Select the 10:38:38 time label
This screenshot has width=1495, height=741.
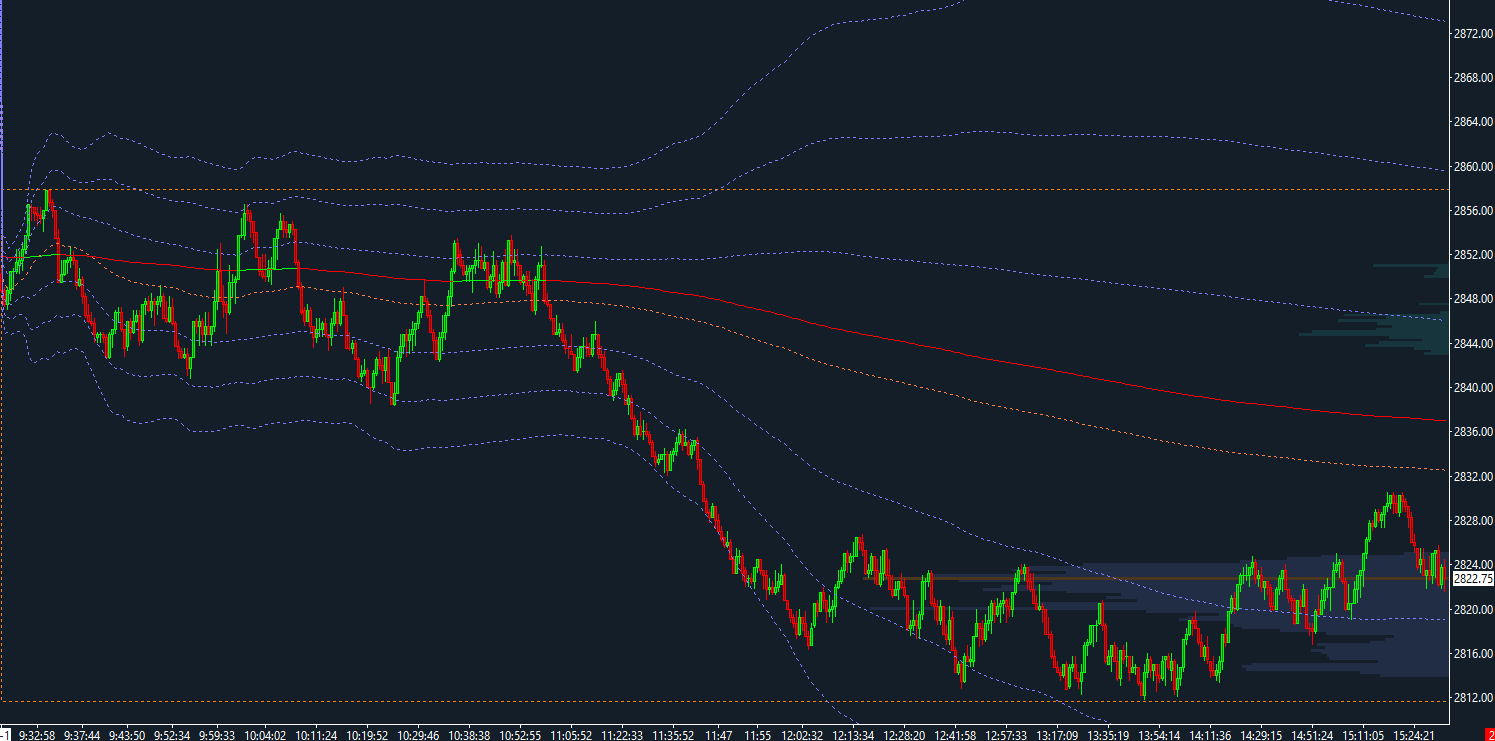click(x=469, y=735)
